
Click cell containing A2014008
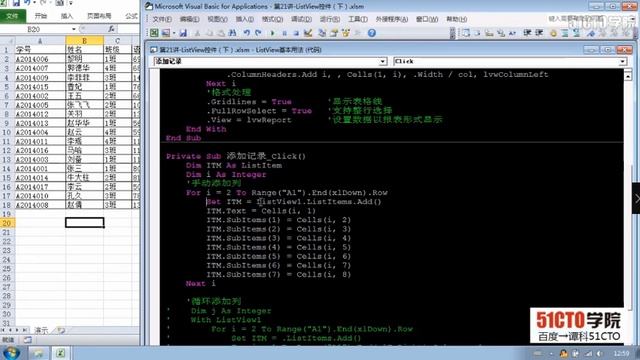tap(40, 204)
